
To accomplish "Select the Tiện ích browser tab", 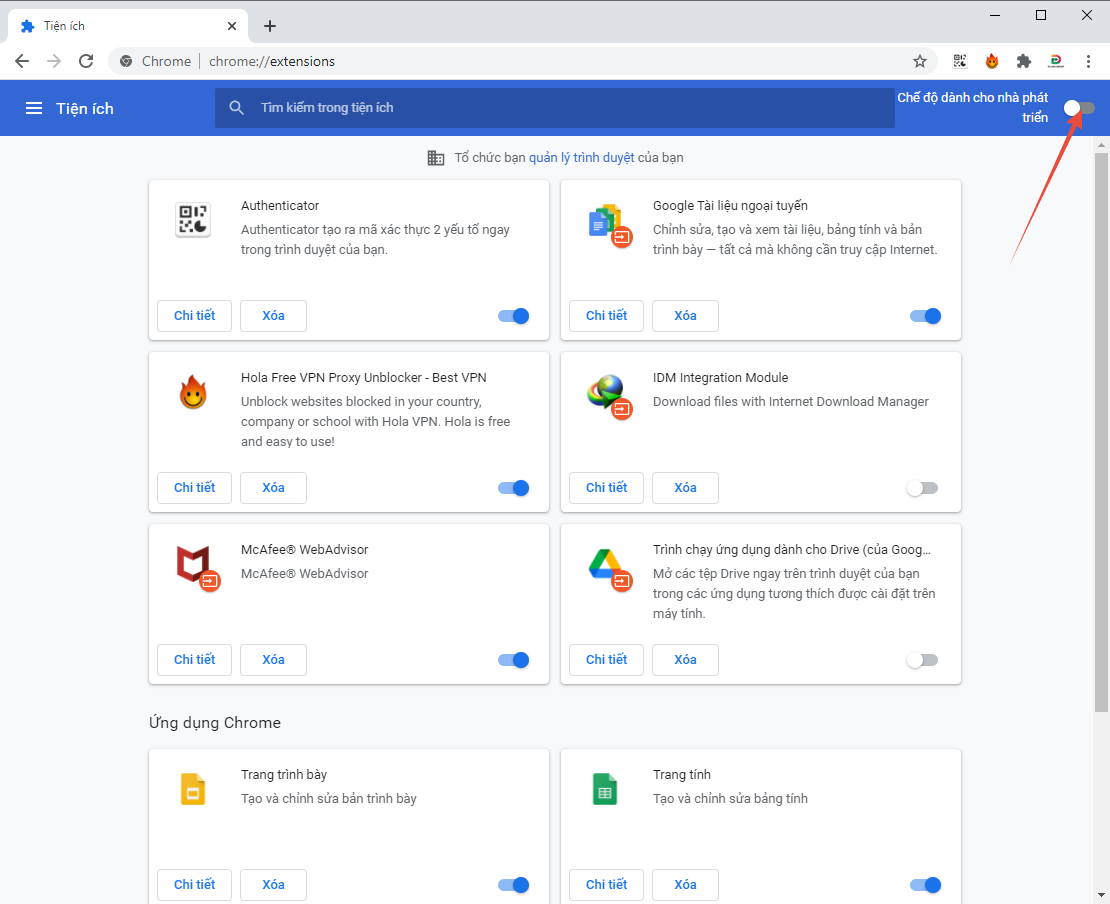I will [x=127, y=26].
